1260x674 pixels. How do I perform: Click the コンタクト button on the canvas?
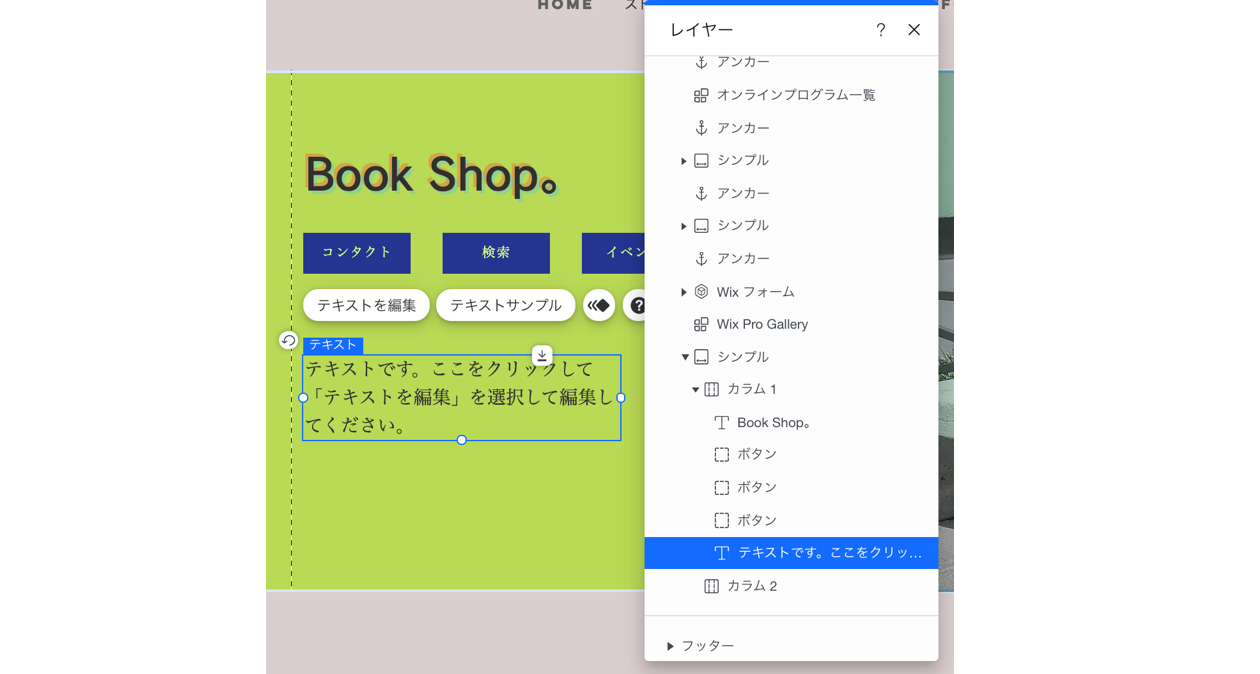[356, 253]
